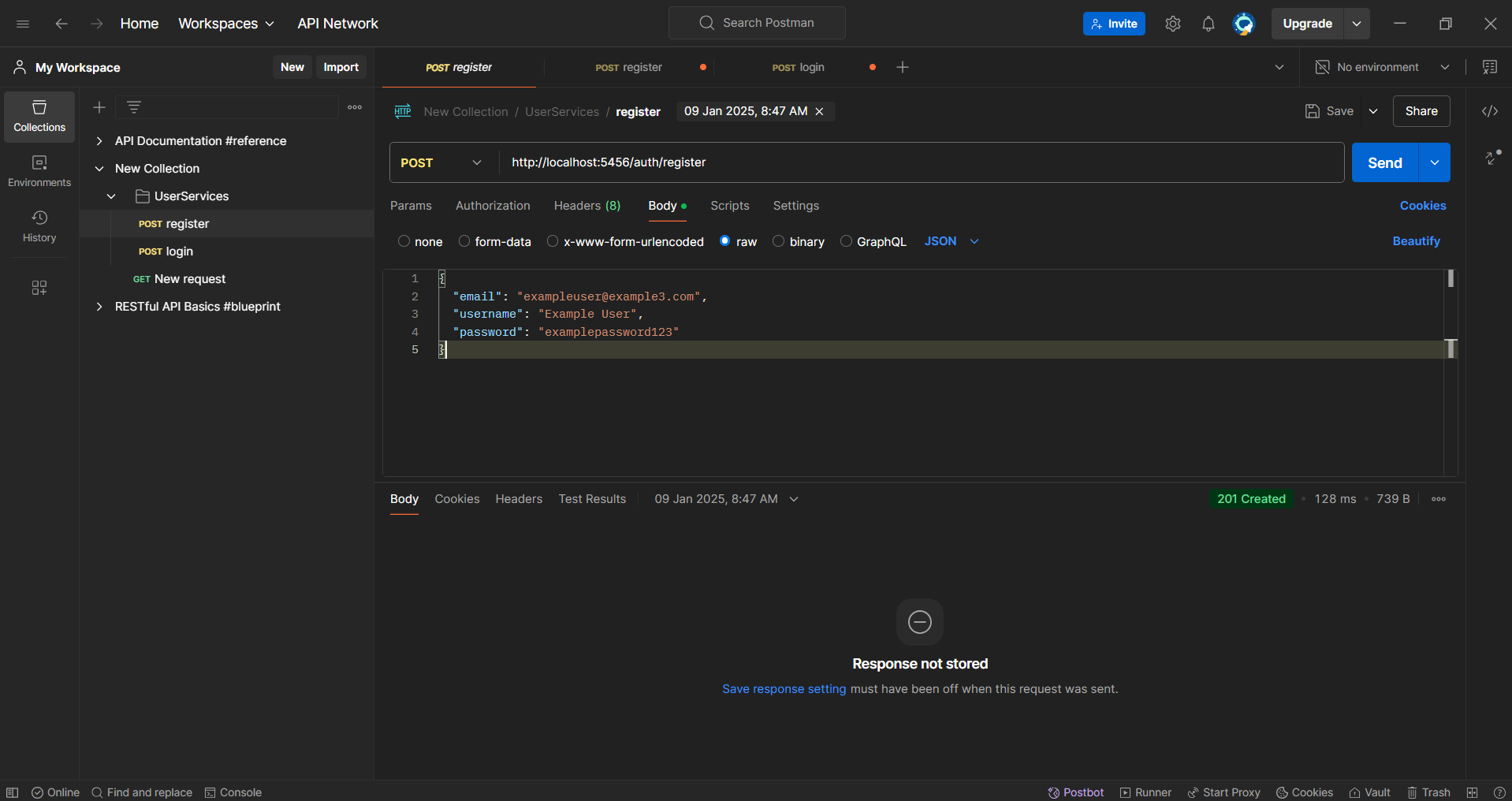This screenshot has height=801, width=1512.
Task: Collapse the UserServices folder
Action: point(111,196)
